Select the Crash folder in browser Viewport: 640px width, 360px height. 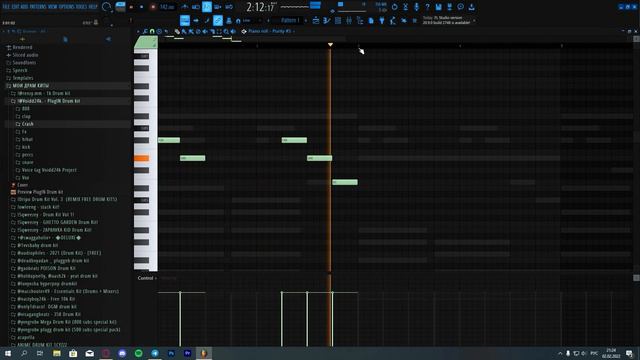24,124
